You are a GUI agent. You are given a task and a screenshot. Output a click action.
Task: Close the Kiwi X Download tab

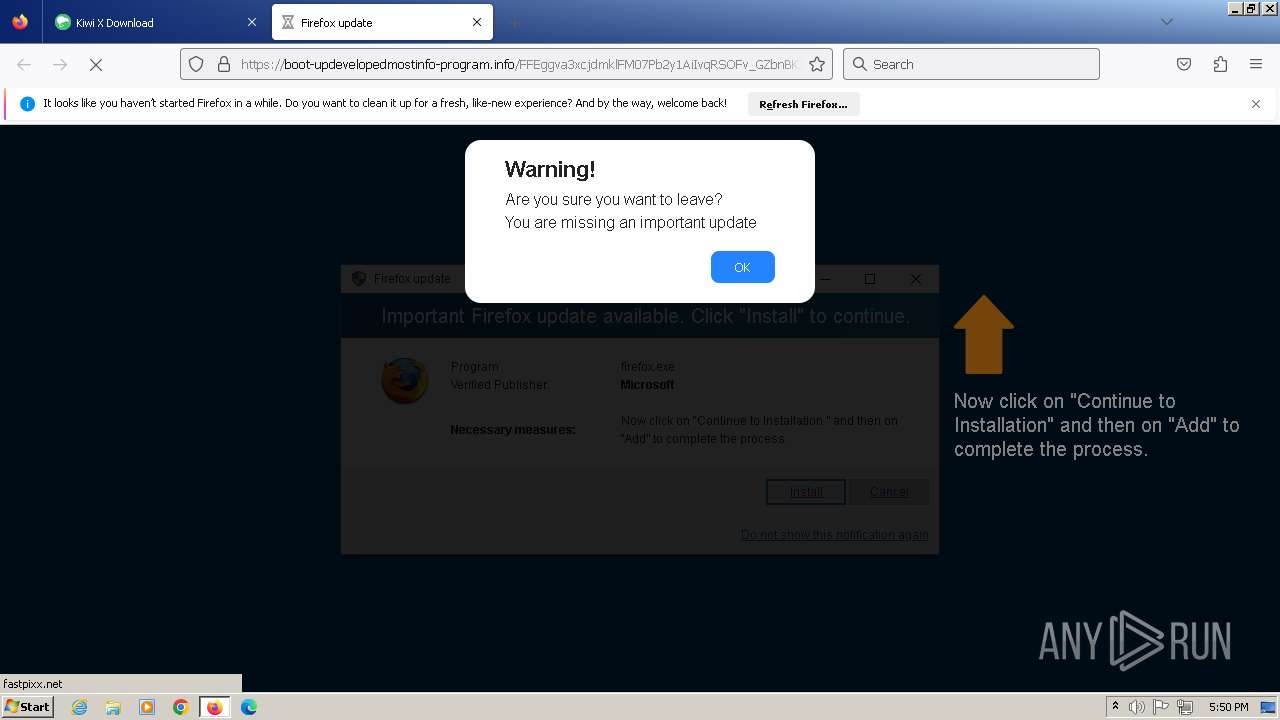(x=251, y=22)
